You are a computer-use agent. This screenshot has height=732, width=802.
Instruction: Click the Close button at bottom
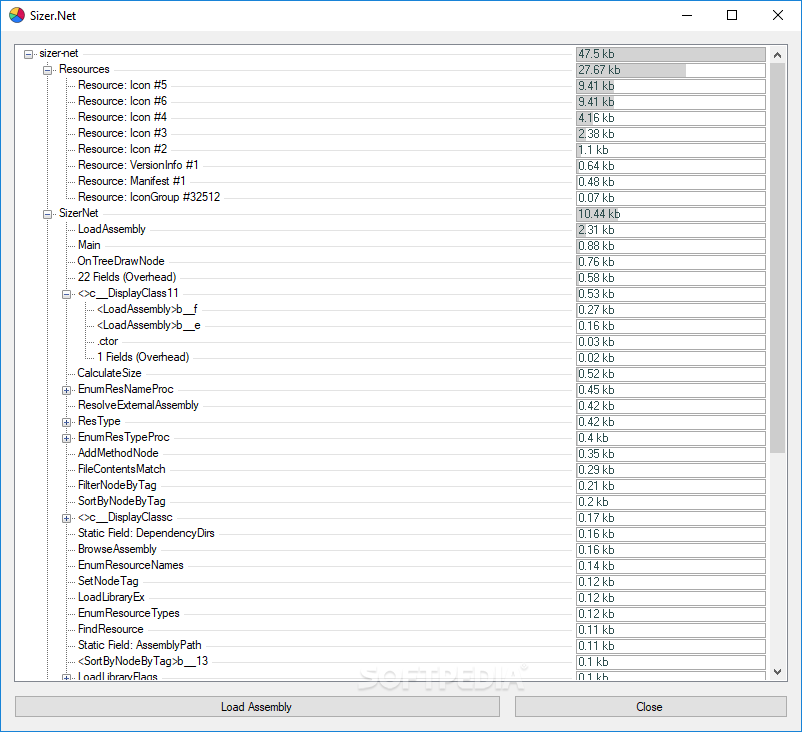pos(651,706)
